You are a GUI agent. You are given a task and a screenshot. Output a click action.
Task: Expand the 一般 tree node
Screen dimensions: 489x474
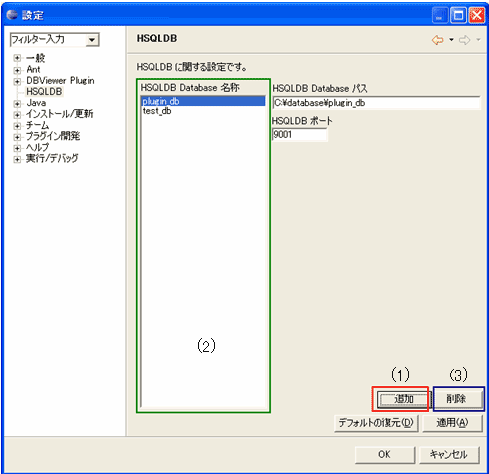(x=17, y=58)
